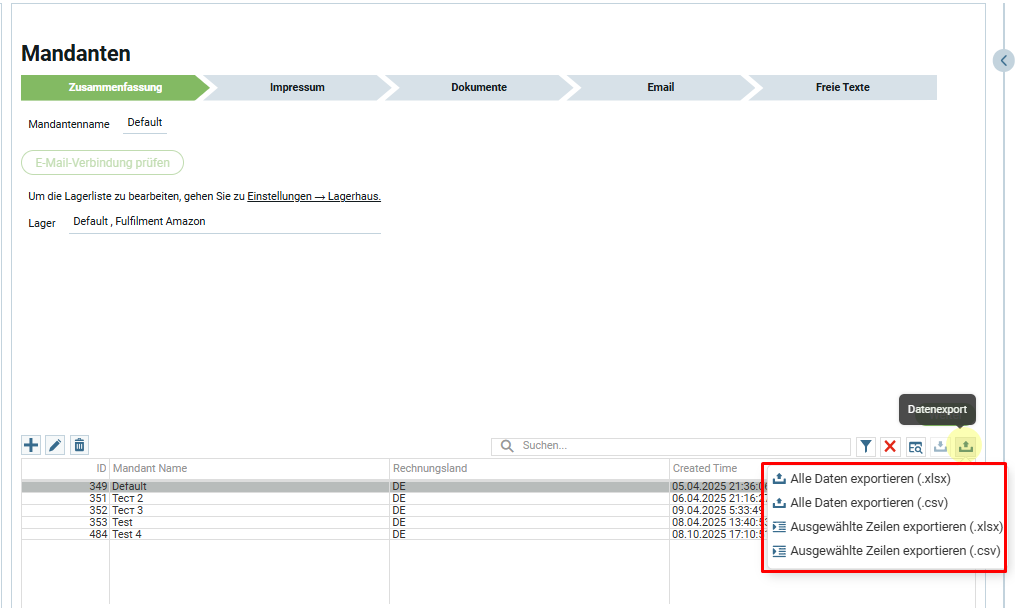Go to the Email tab
The height and width of the screenshot is (608, 1015).
point(660,87)
